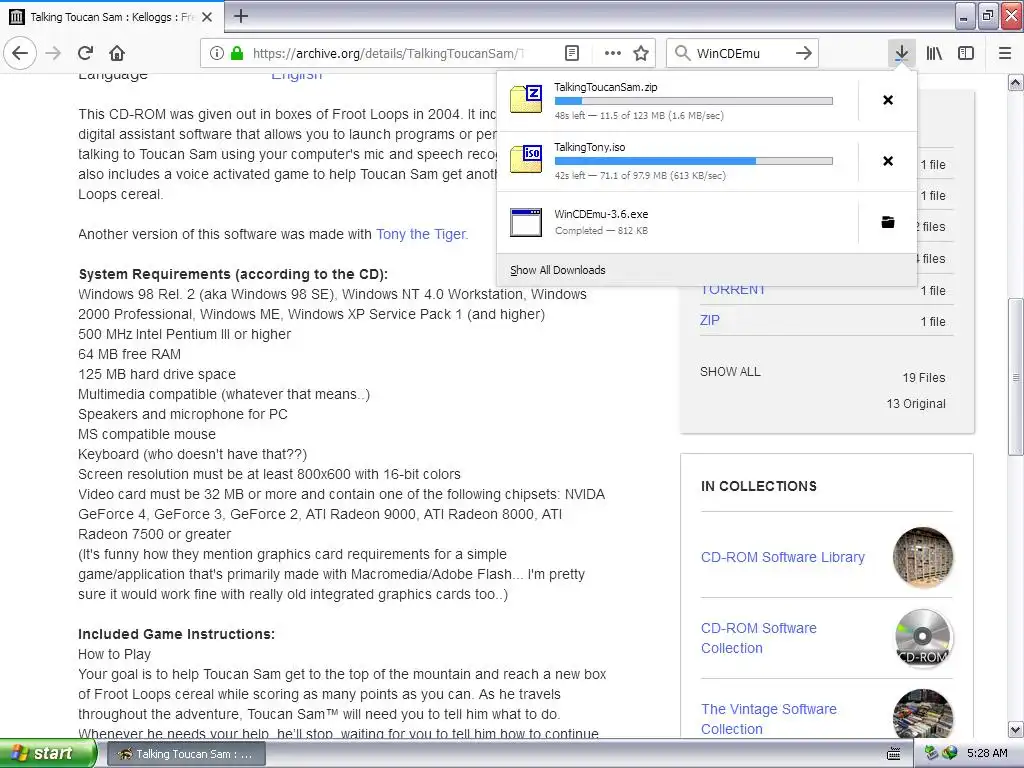Go to the Firefox home page
Viewport: 1024px width, 768px height.
click(117, 53)
